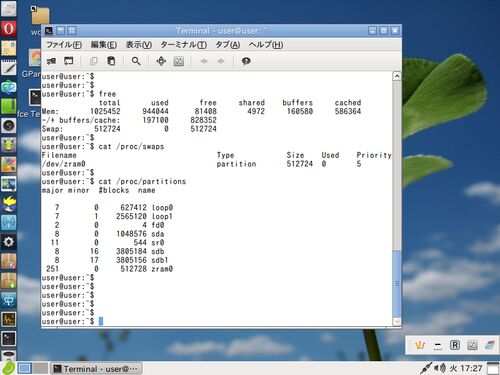Open the package box with green arrow icon
The height and width of the screenshot is (375, 500).
click(x=9, y=281)
